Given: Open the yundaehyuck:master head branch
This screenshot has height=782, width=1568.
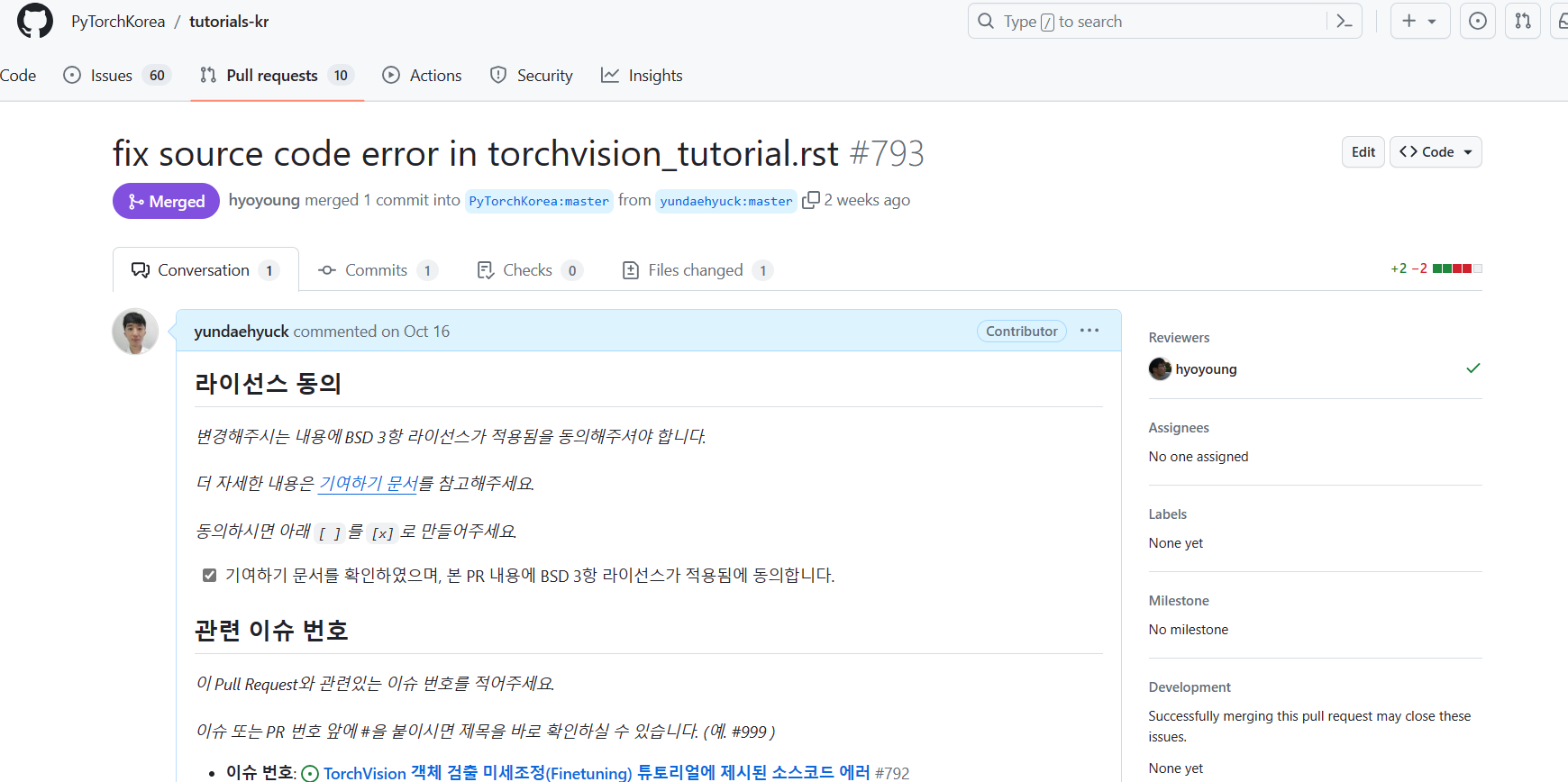Looking at the screenshot, I should pos(726,201).
